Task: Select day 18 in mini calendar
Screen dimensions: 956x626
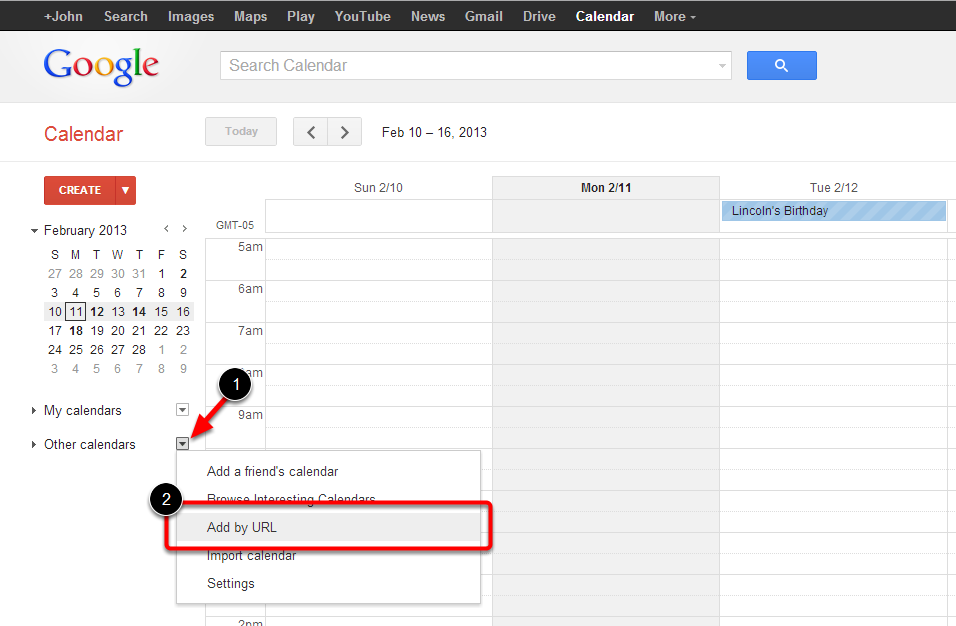Action: [76, 330]
